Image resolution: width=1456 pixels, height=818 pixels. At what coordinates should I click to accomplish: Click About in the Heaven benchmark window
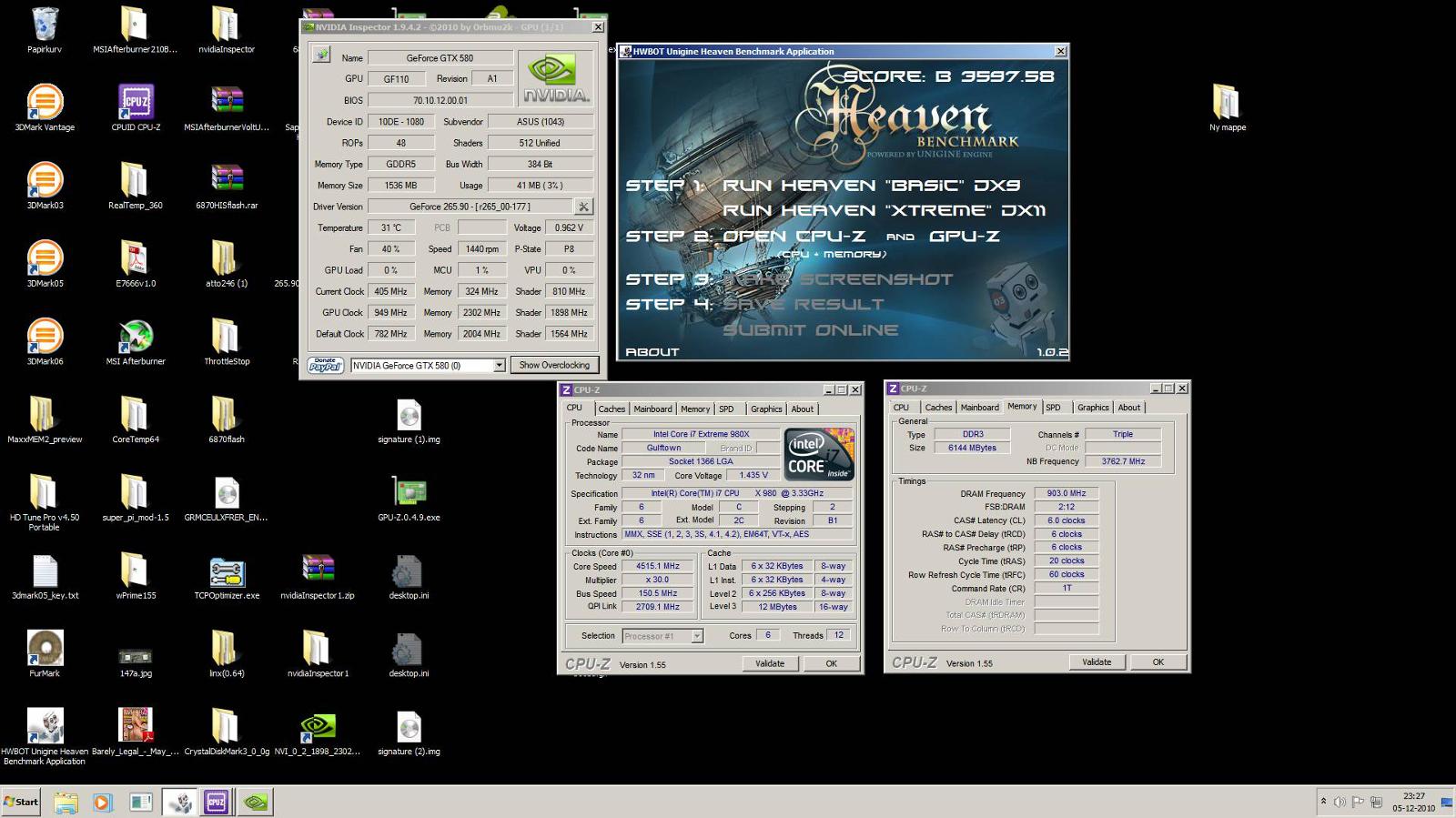[x=652, y=351]
